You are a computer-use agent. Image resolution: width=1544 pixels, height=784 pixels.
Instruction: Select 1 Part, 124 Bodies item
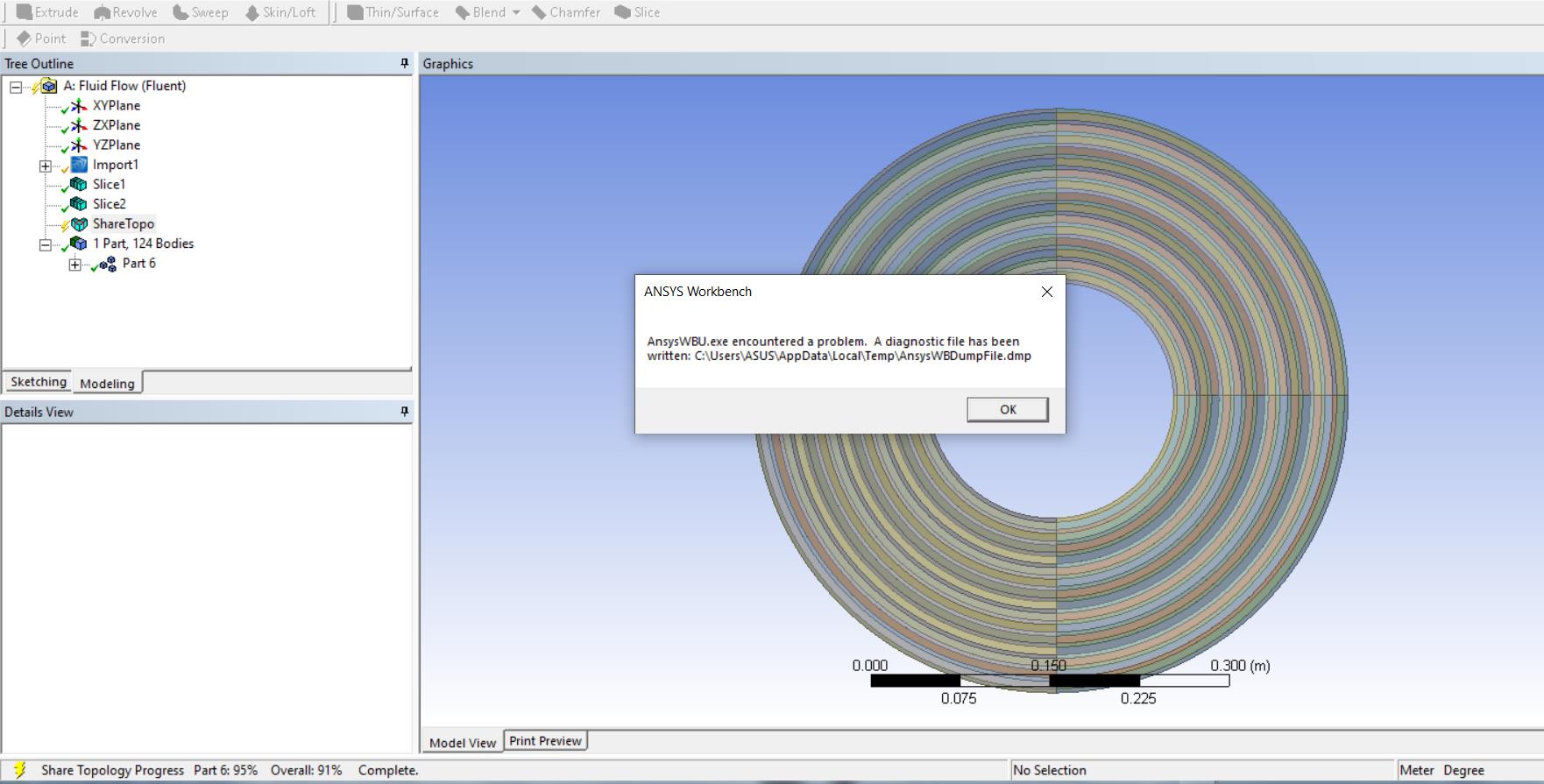(144, 244)
